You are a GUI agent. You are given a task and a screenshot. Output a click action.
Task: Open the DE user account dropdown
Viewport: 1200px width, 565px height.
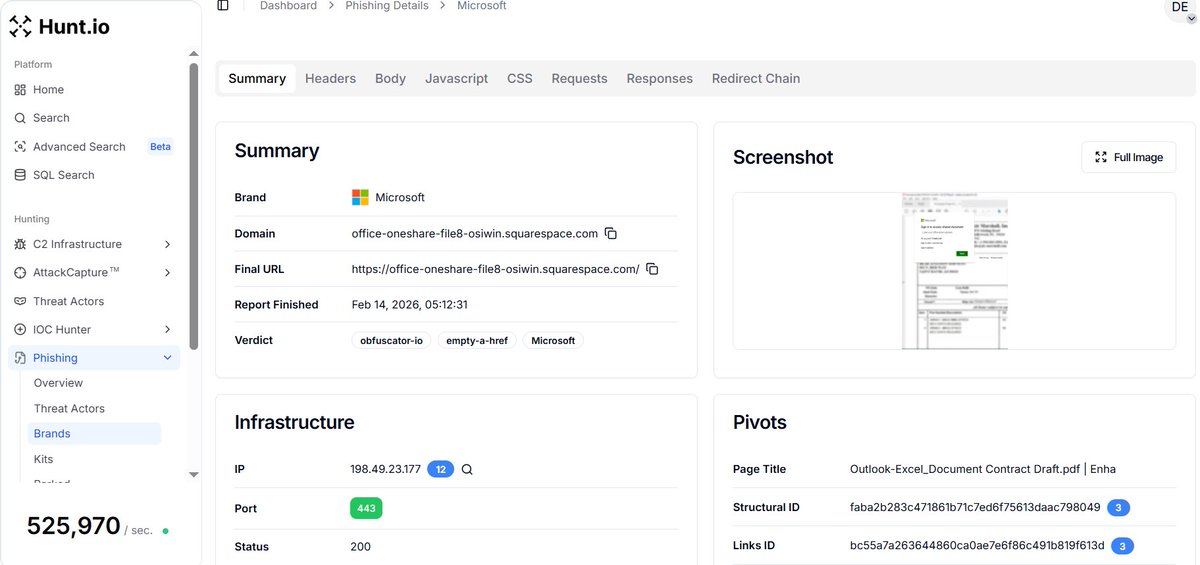click(x=1181, y=9)
